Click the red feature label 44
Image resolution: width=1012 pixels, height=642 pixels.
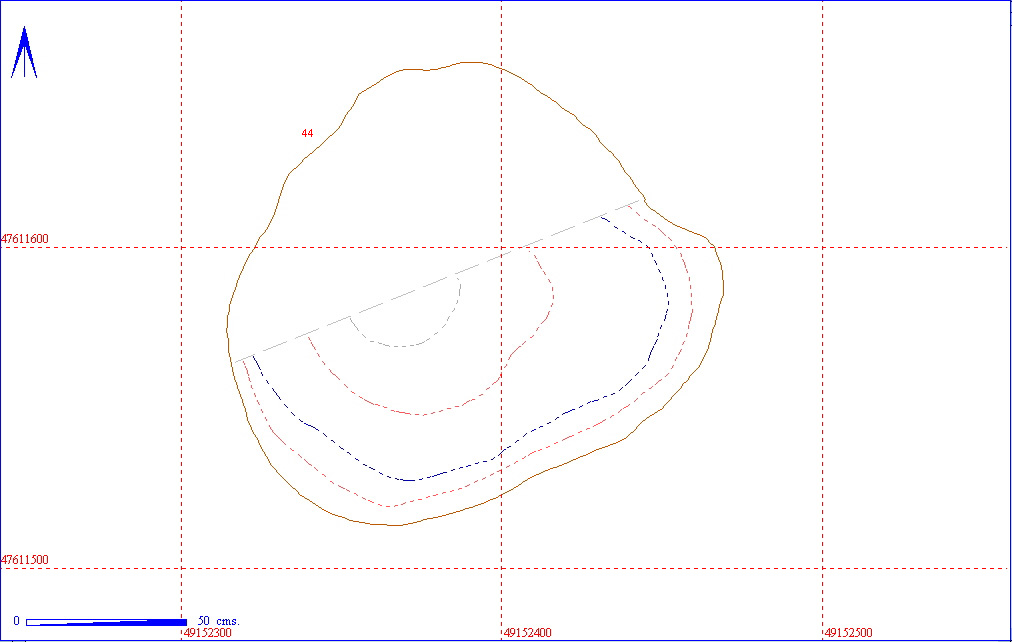[x=307, y=134]
